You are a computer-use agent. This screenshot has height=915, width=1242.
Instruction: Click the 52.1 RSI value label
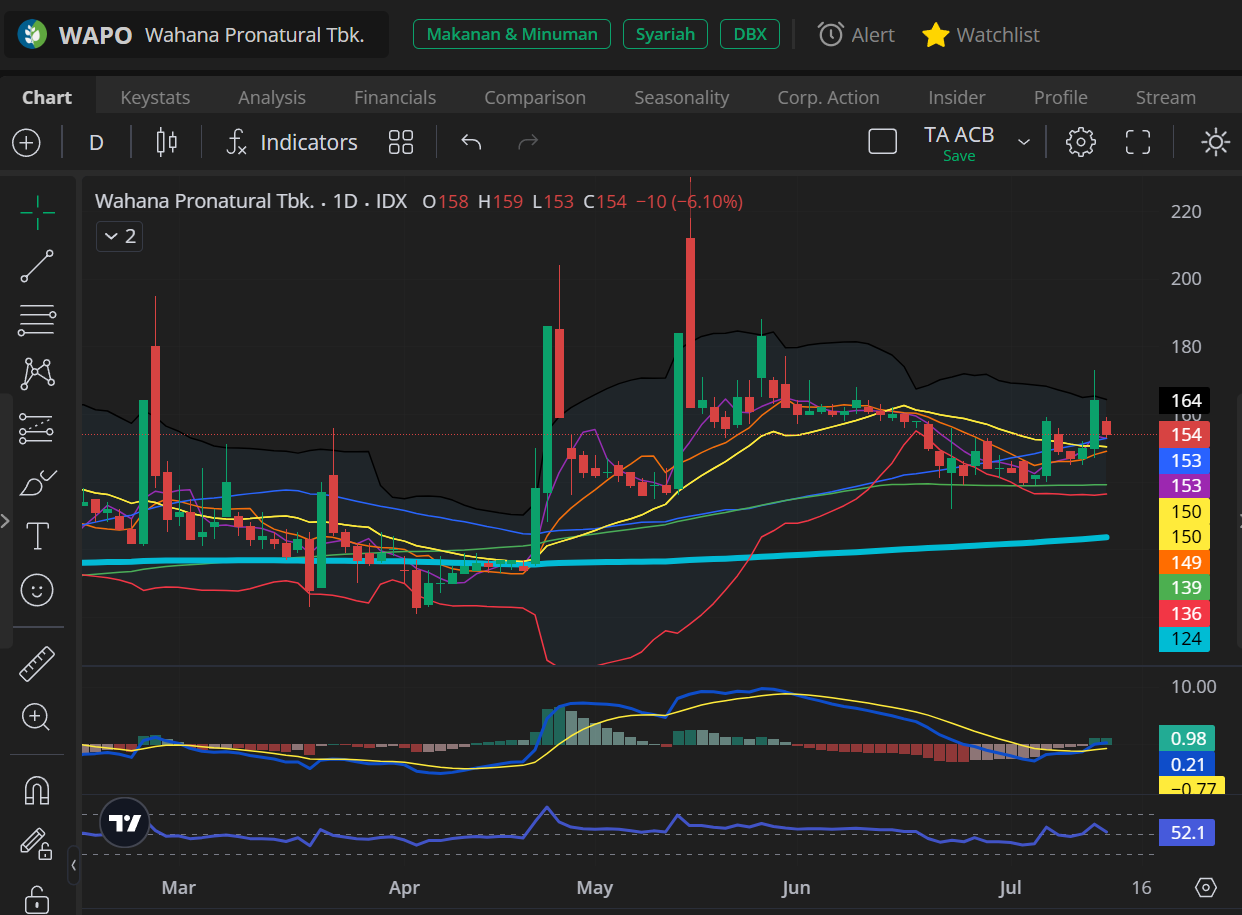click(1186, 832)
